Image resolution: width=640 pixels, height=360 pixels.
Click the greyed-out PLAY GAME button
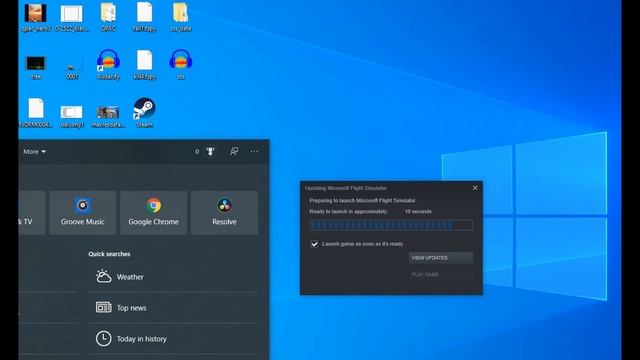click(x=441, y=274)
